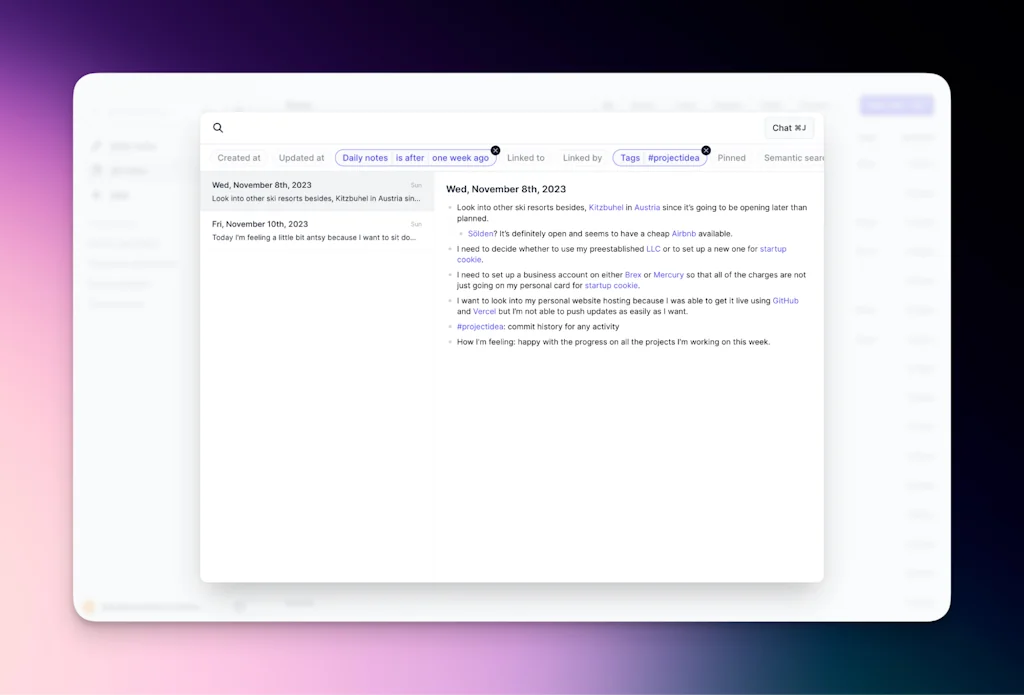Image resolution: width=1024 pixels, height=695 pixels.
Task: Toggle the Pinned filter pill
Action: (732, 157)
